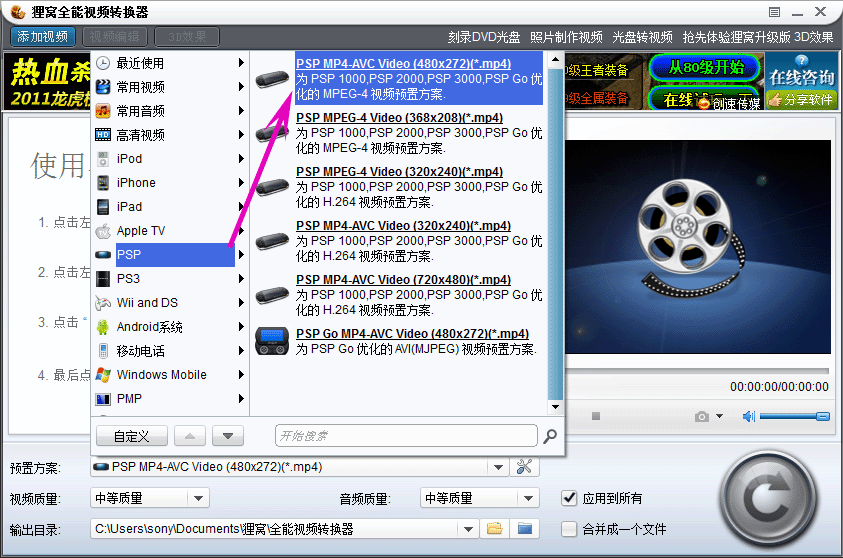Click the Recently Used clock icon

(103, 63)
